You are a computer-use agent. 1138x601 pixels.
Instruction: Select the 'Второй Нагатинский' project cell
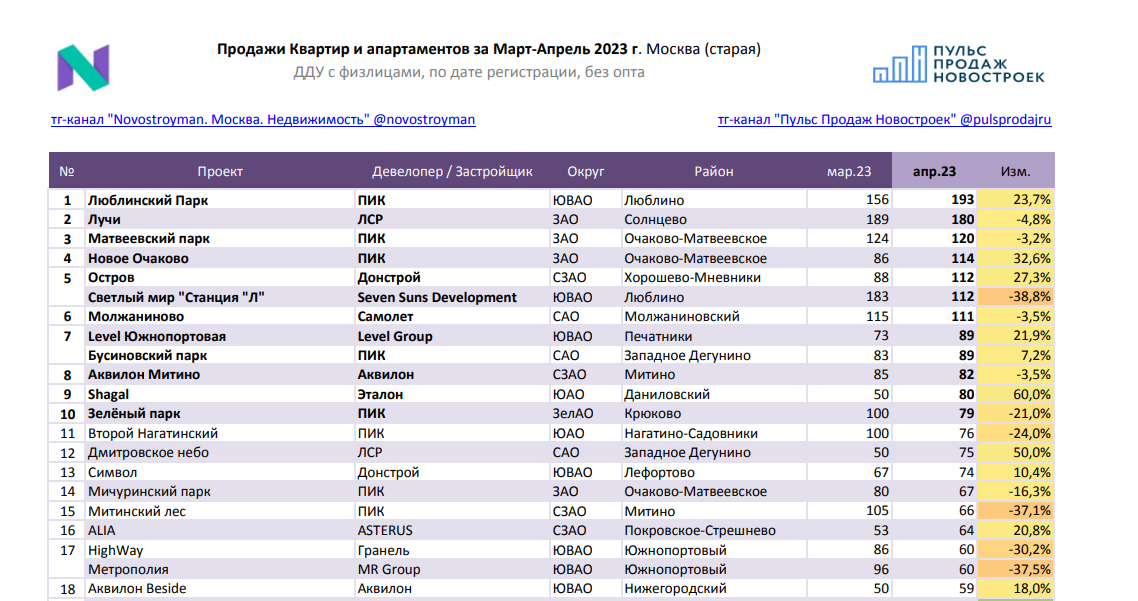pyautogui.click(x=220, y=433)
